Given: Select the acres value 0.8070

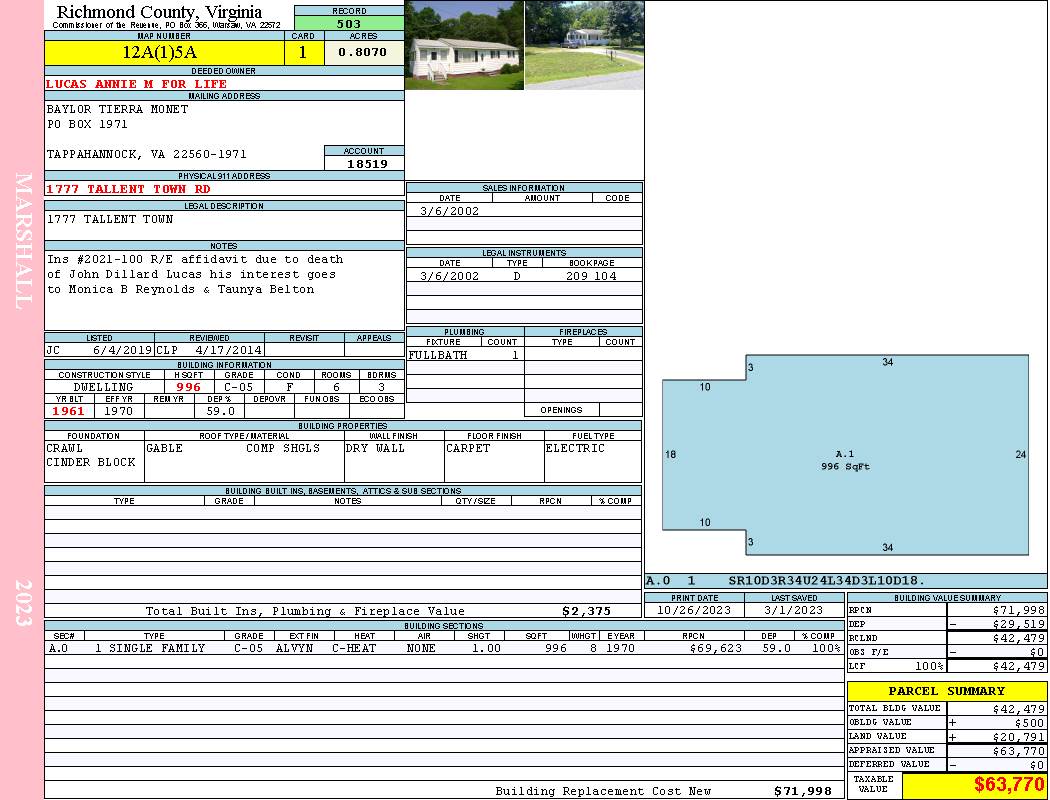Looking at the screenshot, I should click(x=362, y=53).
